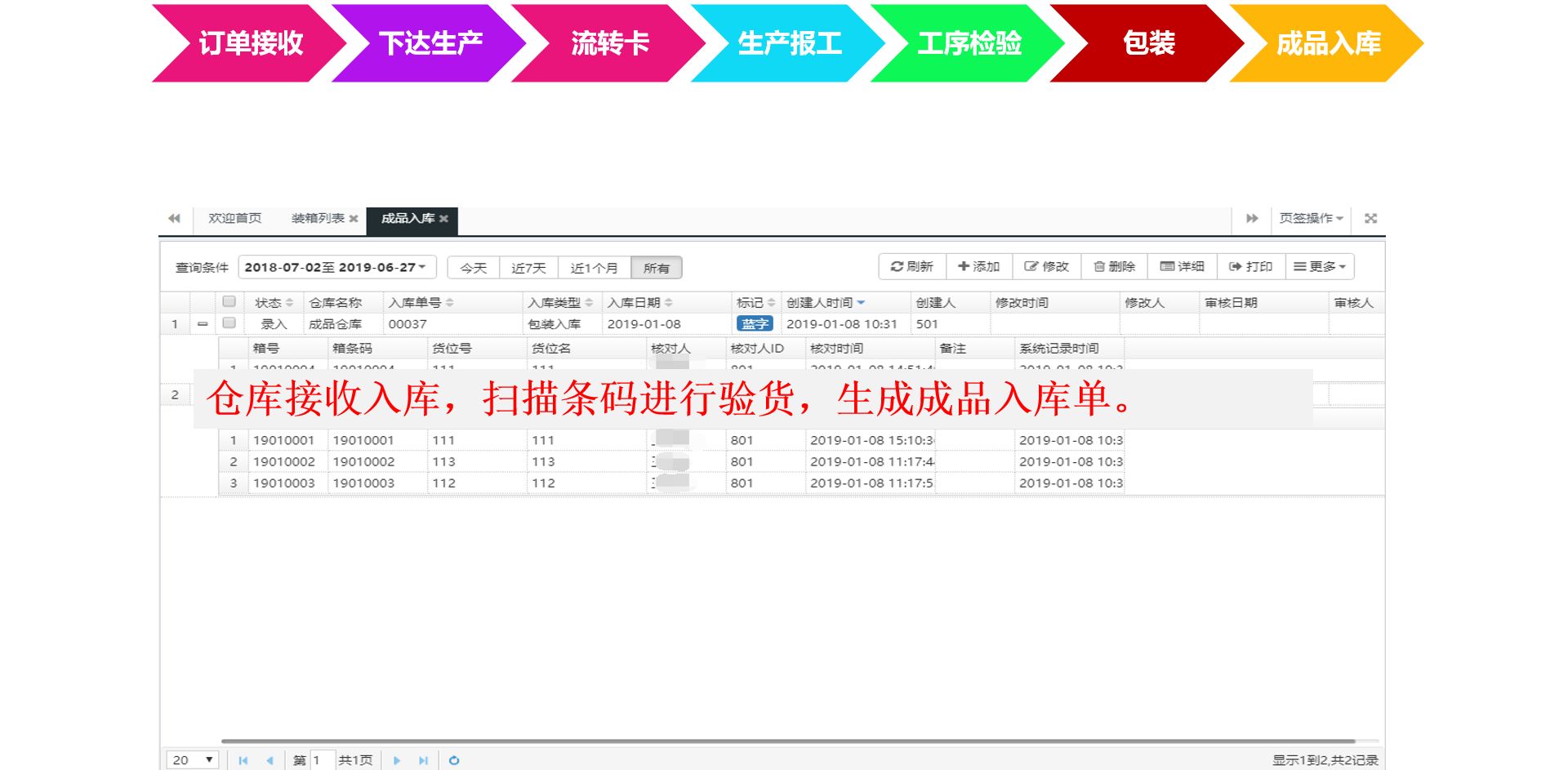Viewport: 1568px width, 770px height.
Task: Switch to the 成品入库 tab
Action: point(407,219)
